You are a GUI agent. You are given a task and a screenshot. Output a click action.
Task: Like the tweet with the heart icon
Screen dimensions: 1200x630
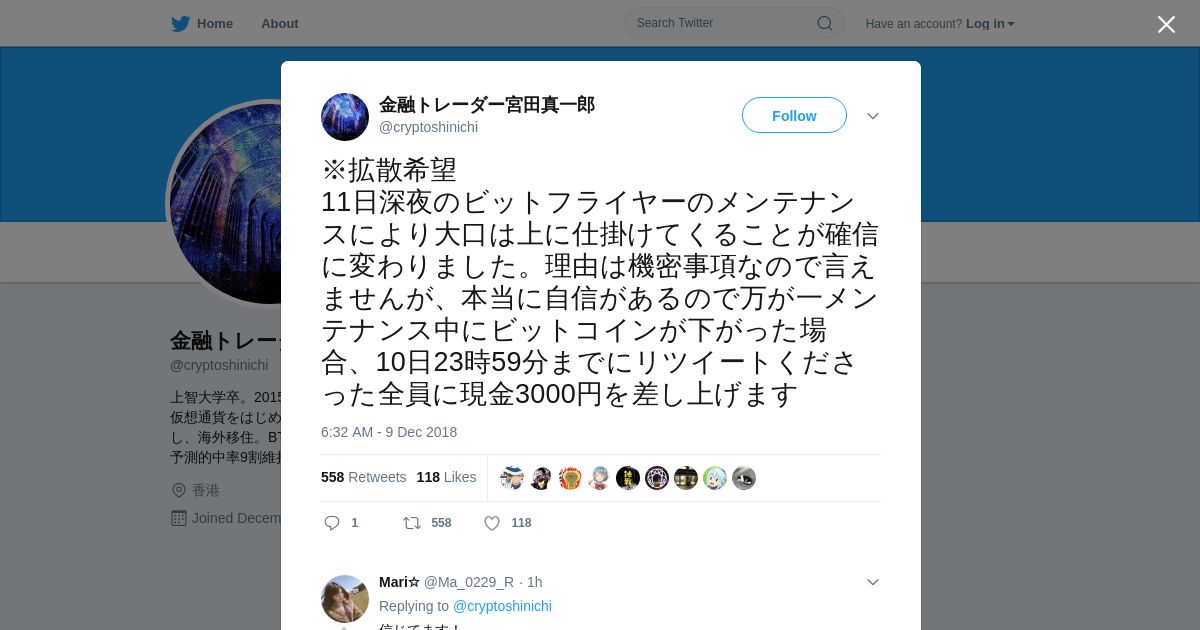pos(492,523)
